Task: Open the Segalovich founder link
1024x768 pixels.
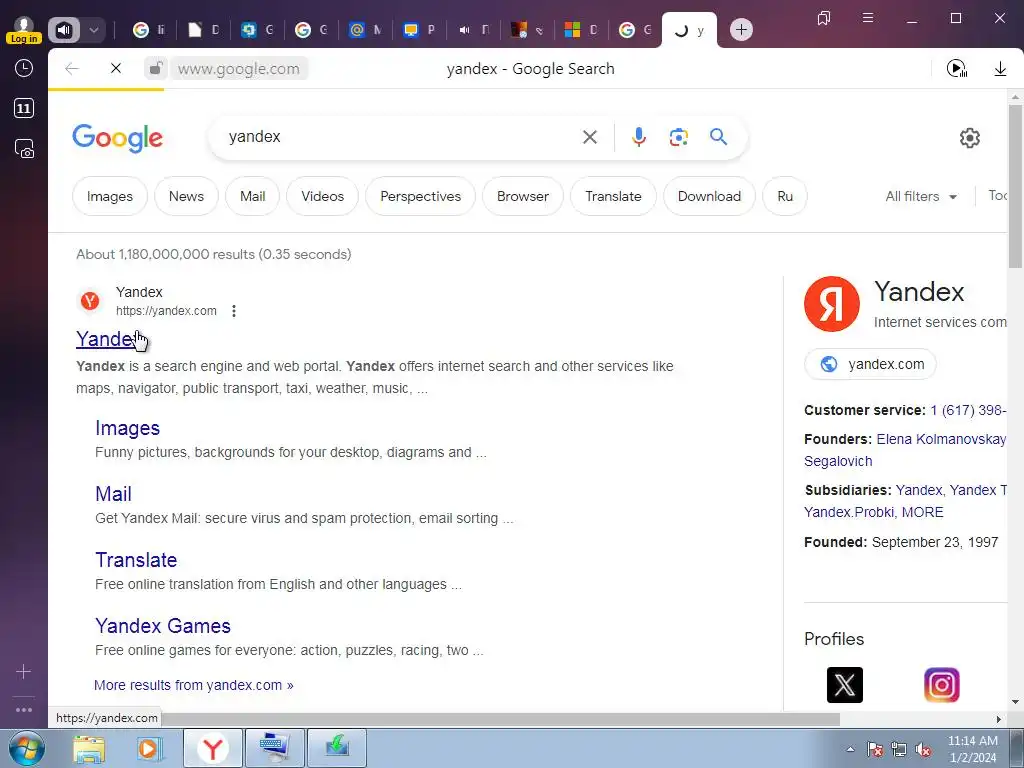Action: (x=838, y=461)
